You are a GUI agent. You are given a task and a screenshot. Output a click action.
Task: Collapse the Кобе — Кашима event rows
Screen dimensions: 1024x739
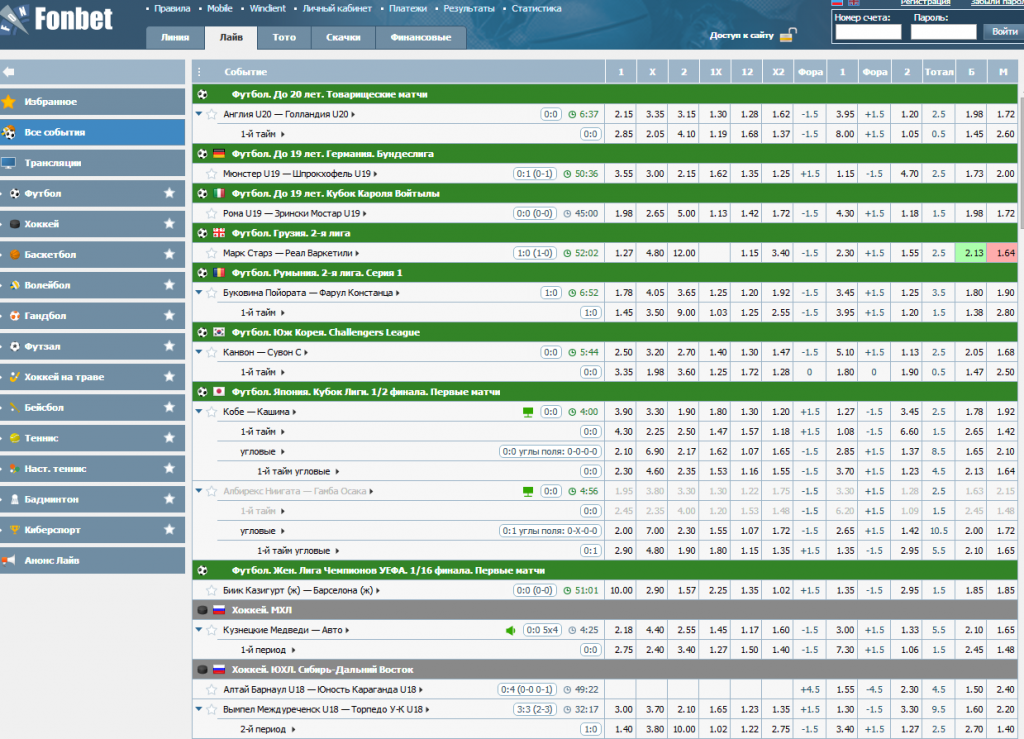coord(199,411)
